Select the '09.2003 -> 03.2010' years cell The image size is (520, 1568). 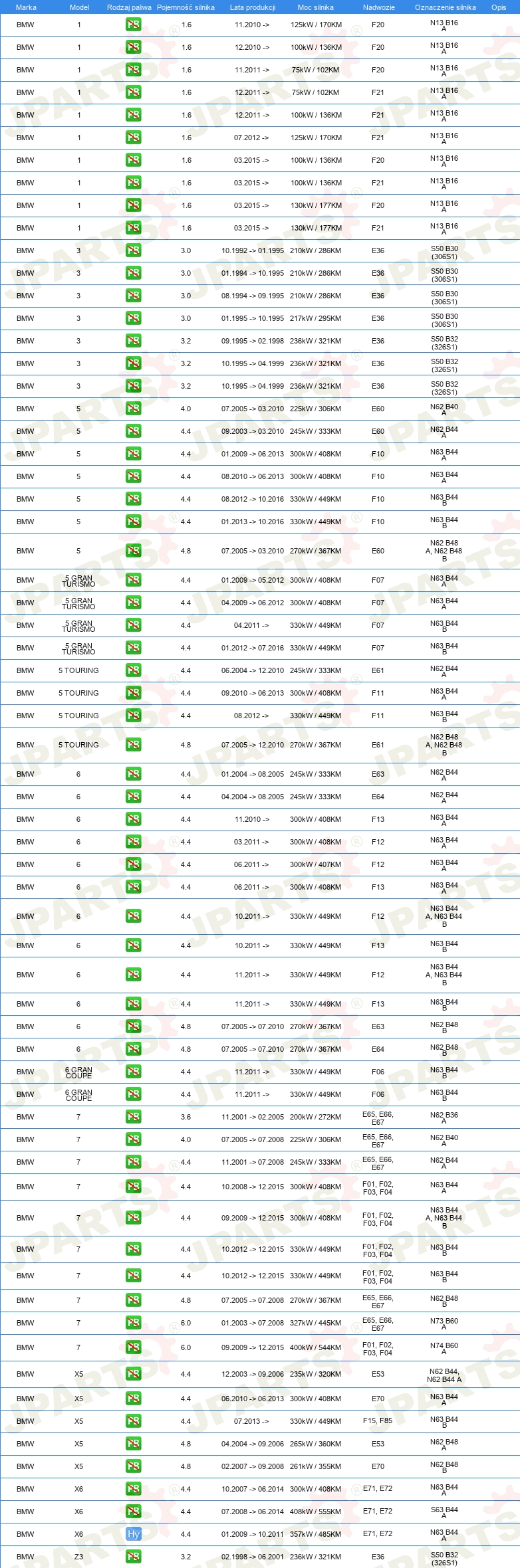tap(253, 431)
